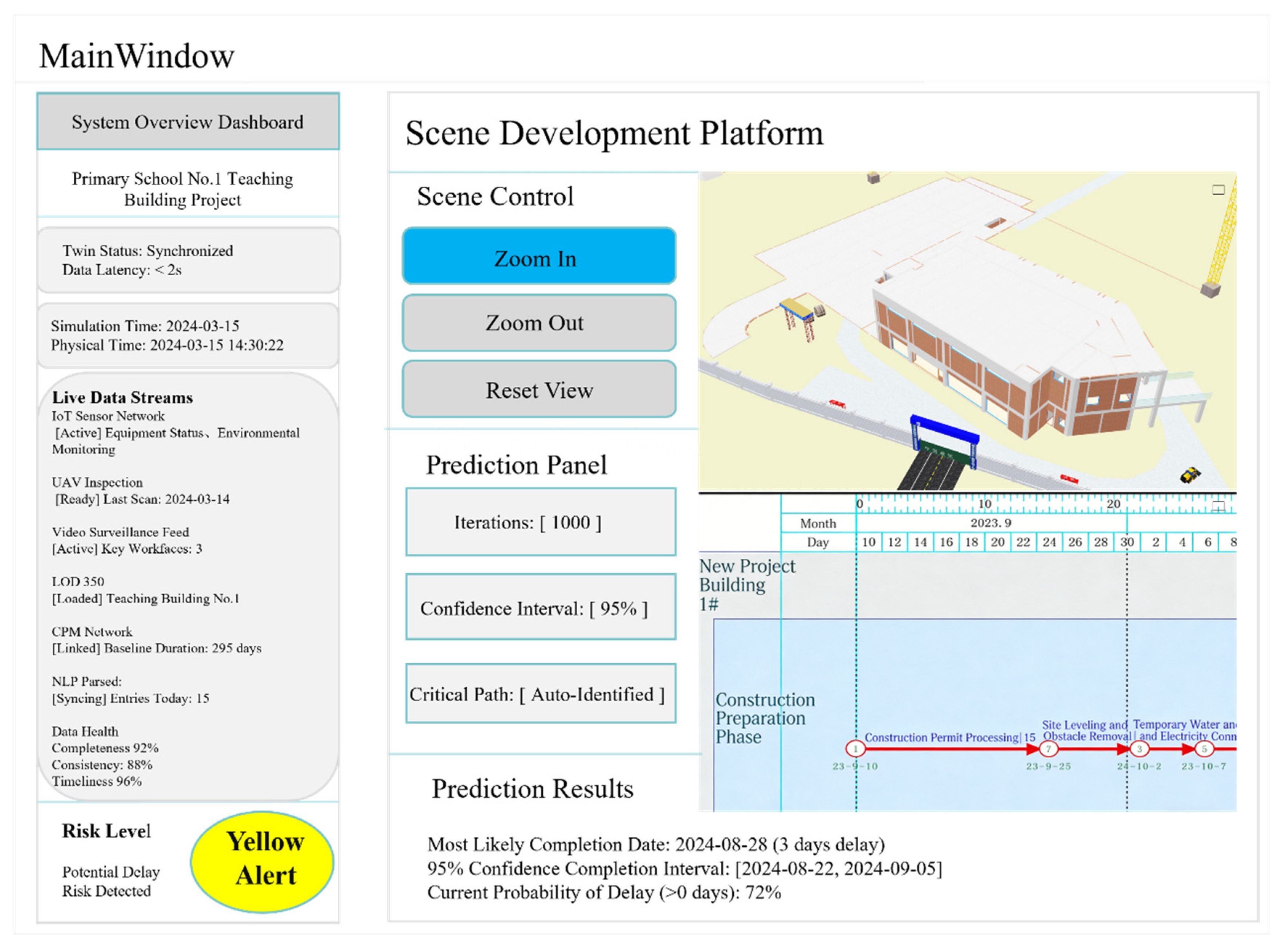This screenshot has width=1286, height=952.
Task: Click the Potential Delay Risk Detected text
Action: pos(111,881)
